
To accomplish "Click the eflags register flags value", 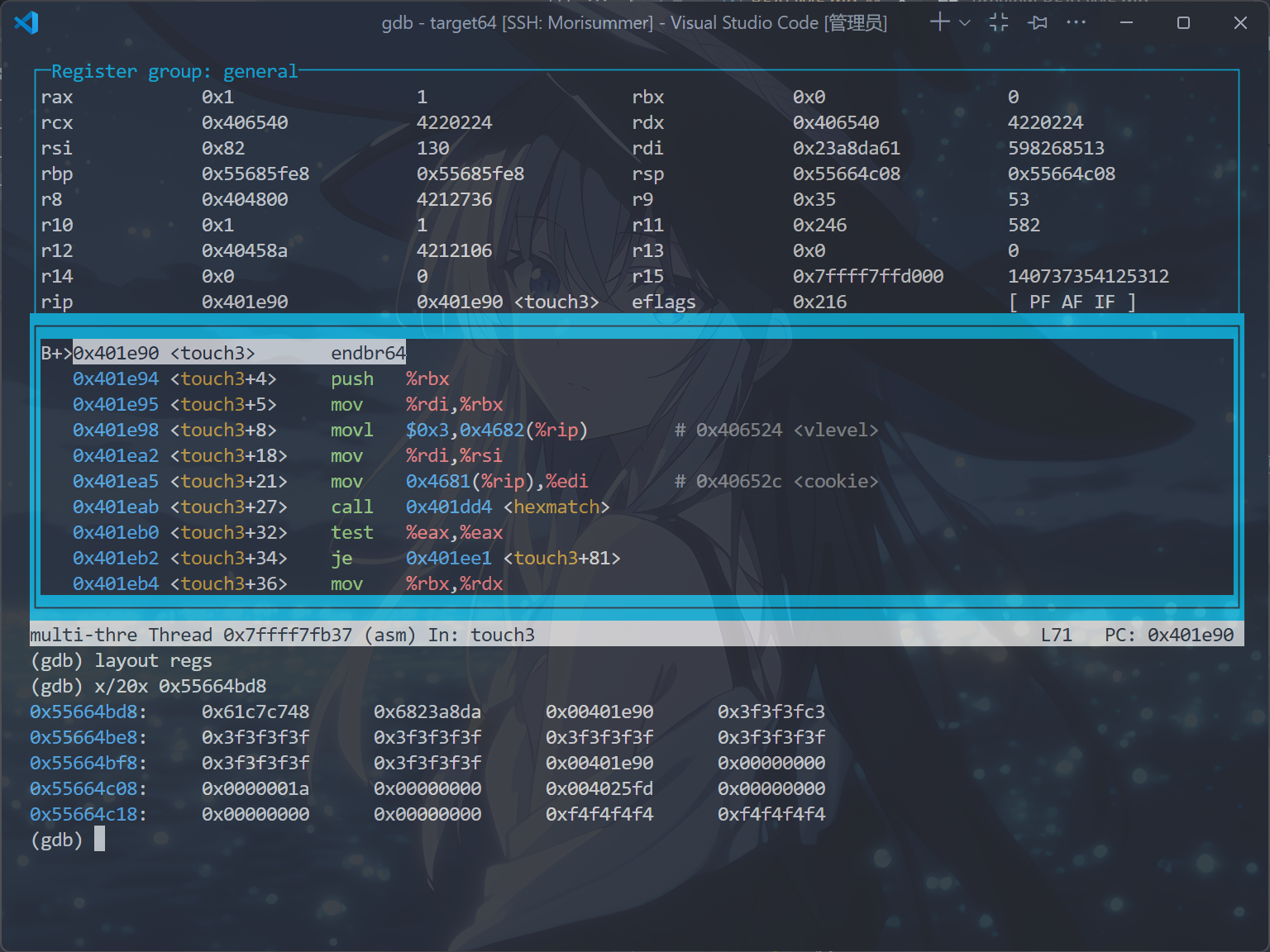I will (1072, 302).
